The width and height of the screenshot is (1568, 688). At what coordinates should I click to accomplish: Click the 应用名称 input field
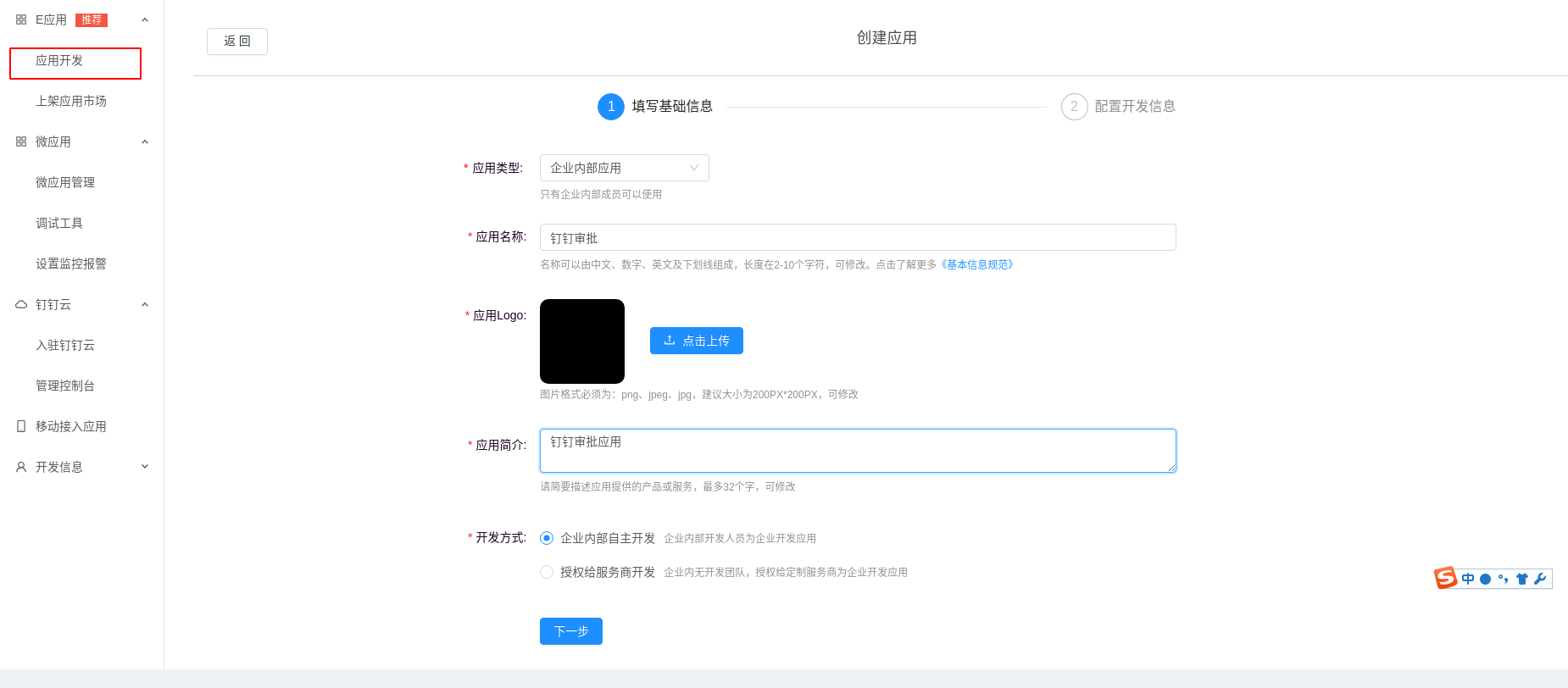coord(858,237)
